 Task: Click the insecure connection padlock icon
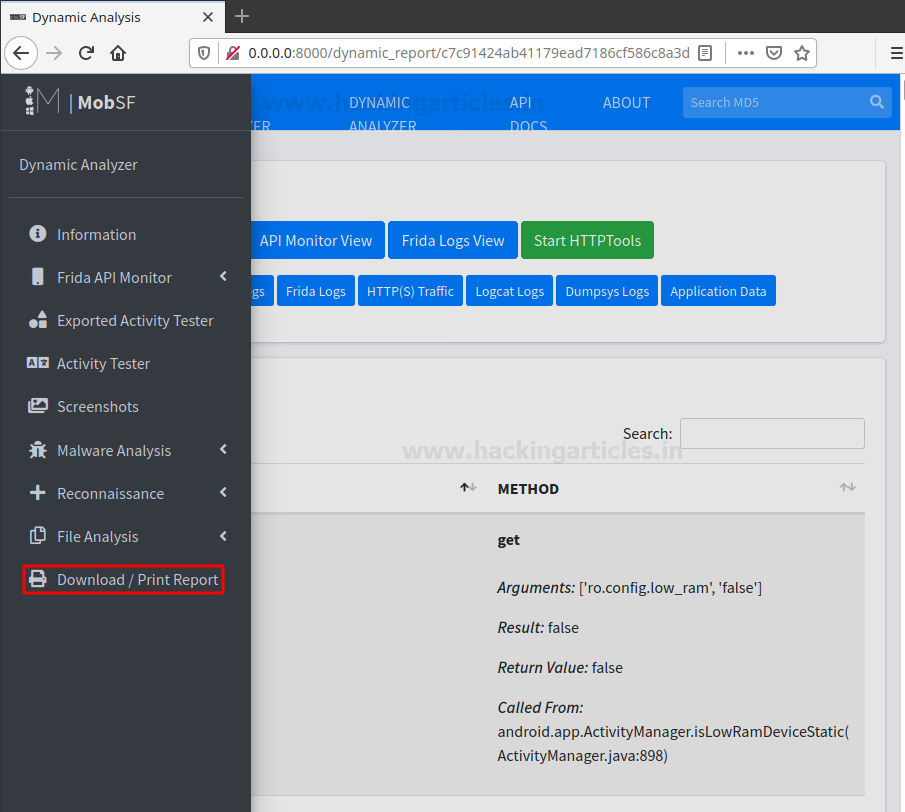point(233,53)
